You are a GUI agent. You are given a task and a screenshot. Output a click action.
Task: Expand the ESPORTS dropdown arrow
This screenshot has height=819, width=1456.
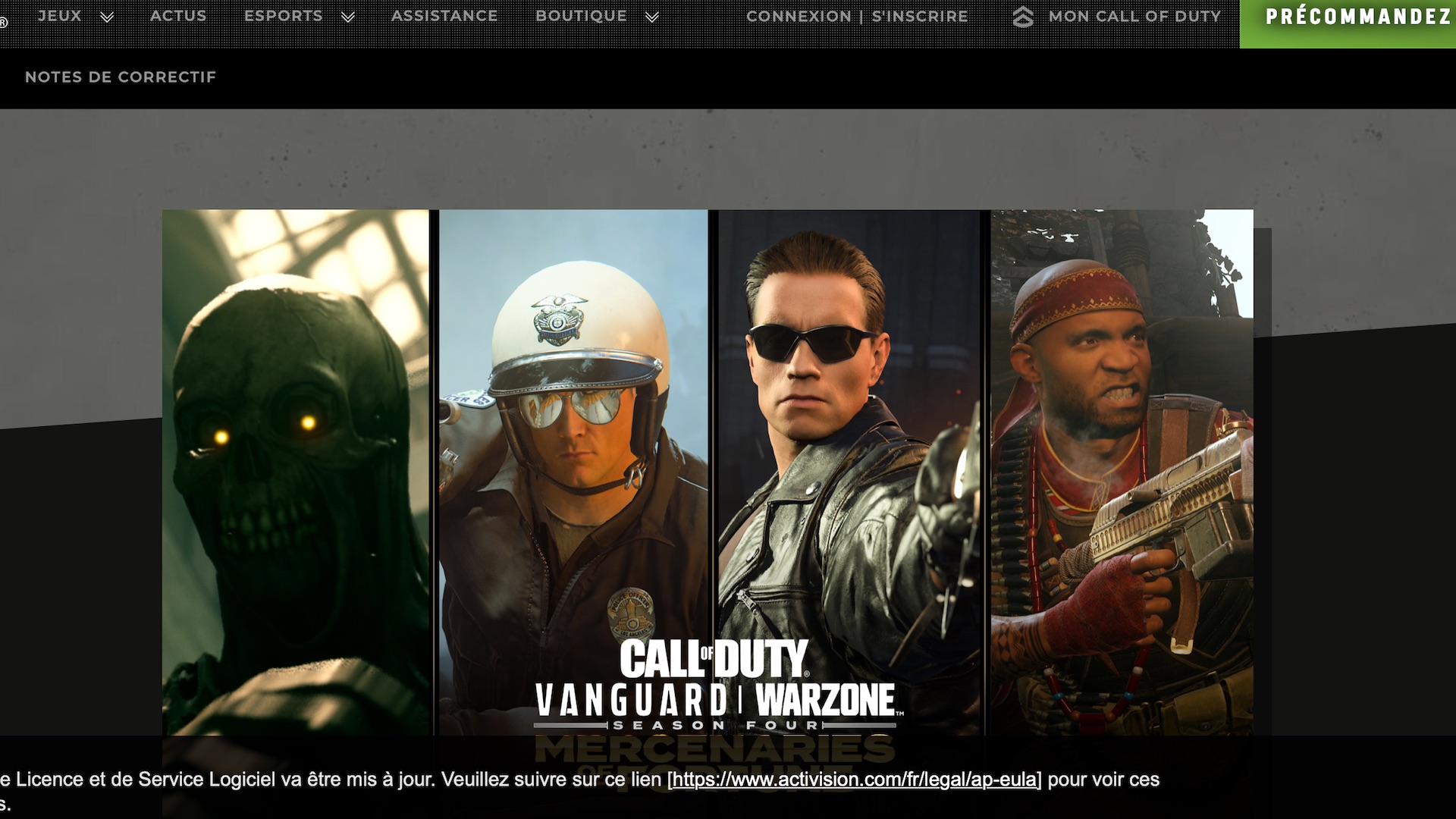point(348,17)
